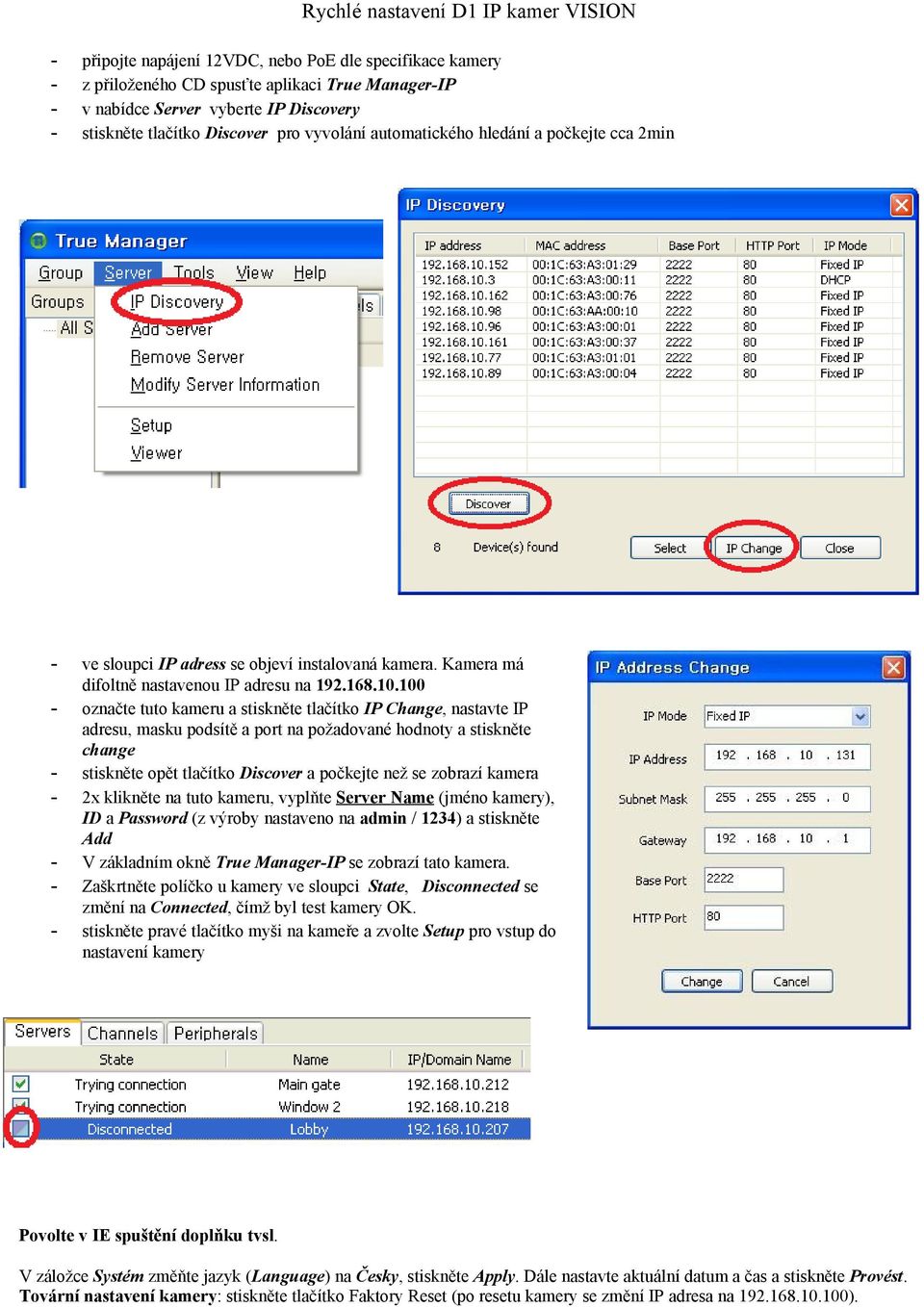Select the Window 2 server row name
This screenshot has width=924, height=1307.
[309, 1107]
